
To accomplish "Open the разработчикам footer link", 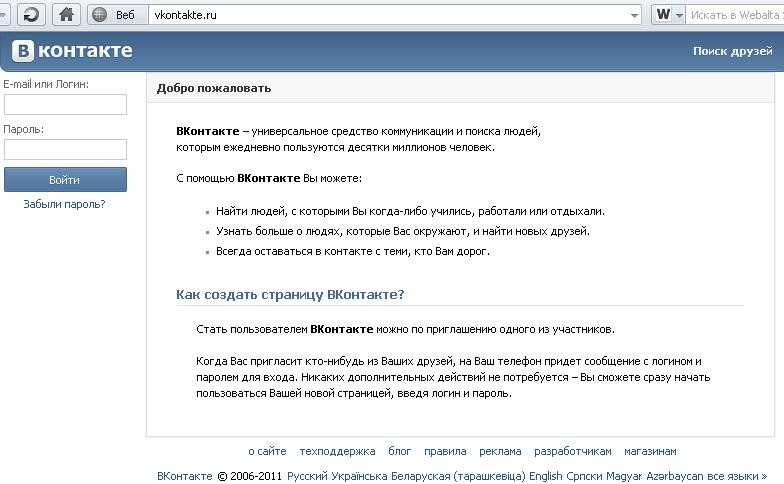I will coord(572,452).
